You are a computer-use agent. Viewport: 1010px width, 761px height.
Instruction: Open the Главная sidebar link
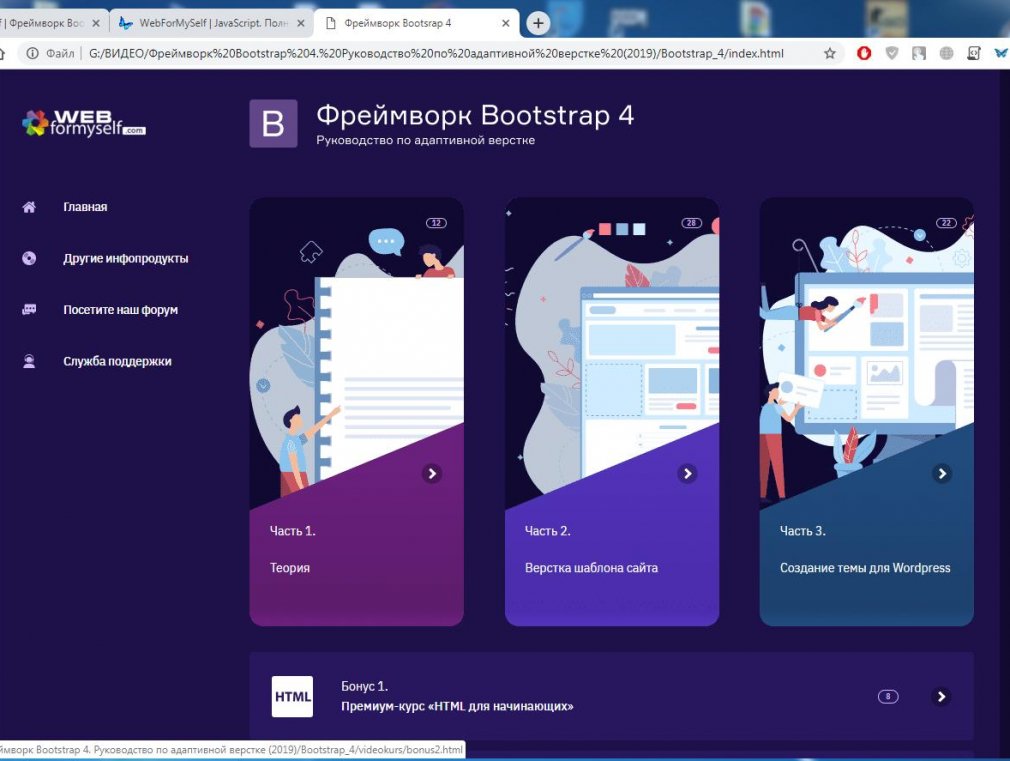point(85,207)
